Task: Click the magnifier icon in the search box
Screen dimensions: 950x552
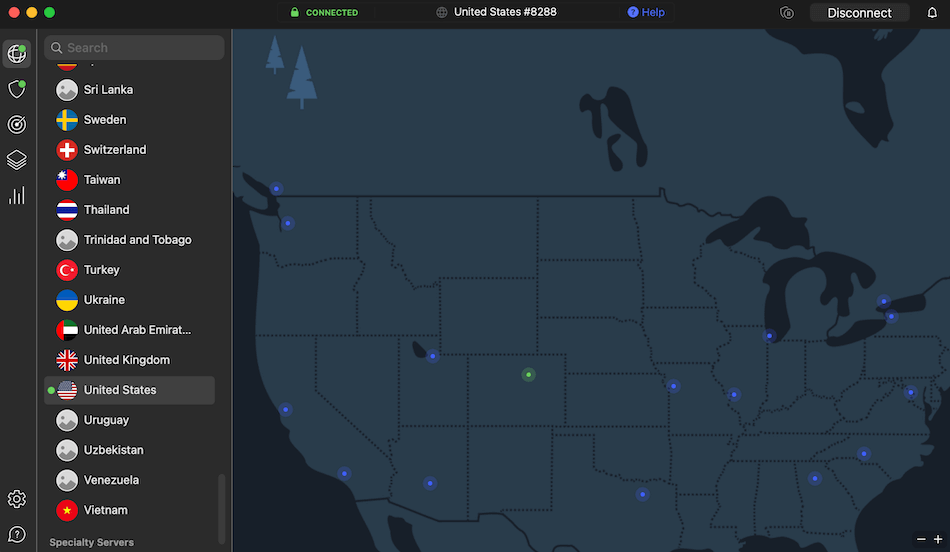Action: pos(56,48)
